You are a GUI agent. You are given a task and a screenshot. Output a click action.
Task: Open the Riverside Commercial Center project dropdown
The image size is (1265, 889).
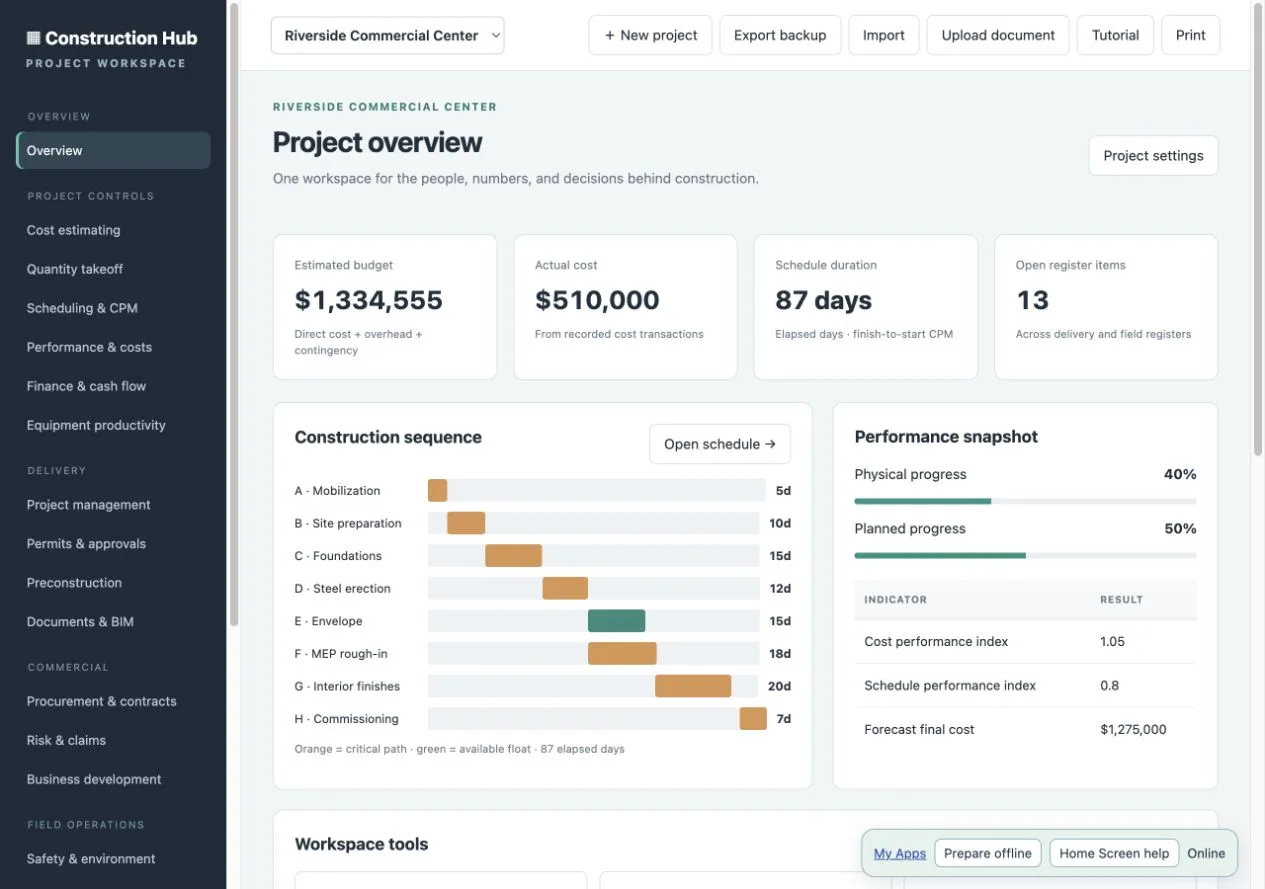point(387,35)
